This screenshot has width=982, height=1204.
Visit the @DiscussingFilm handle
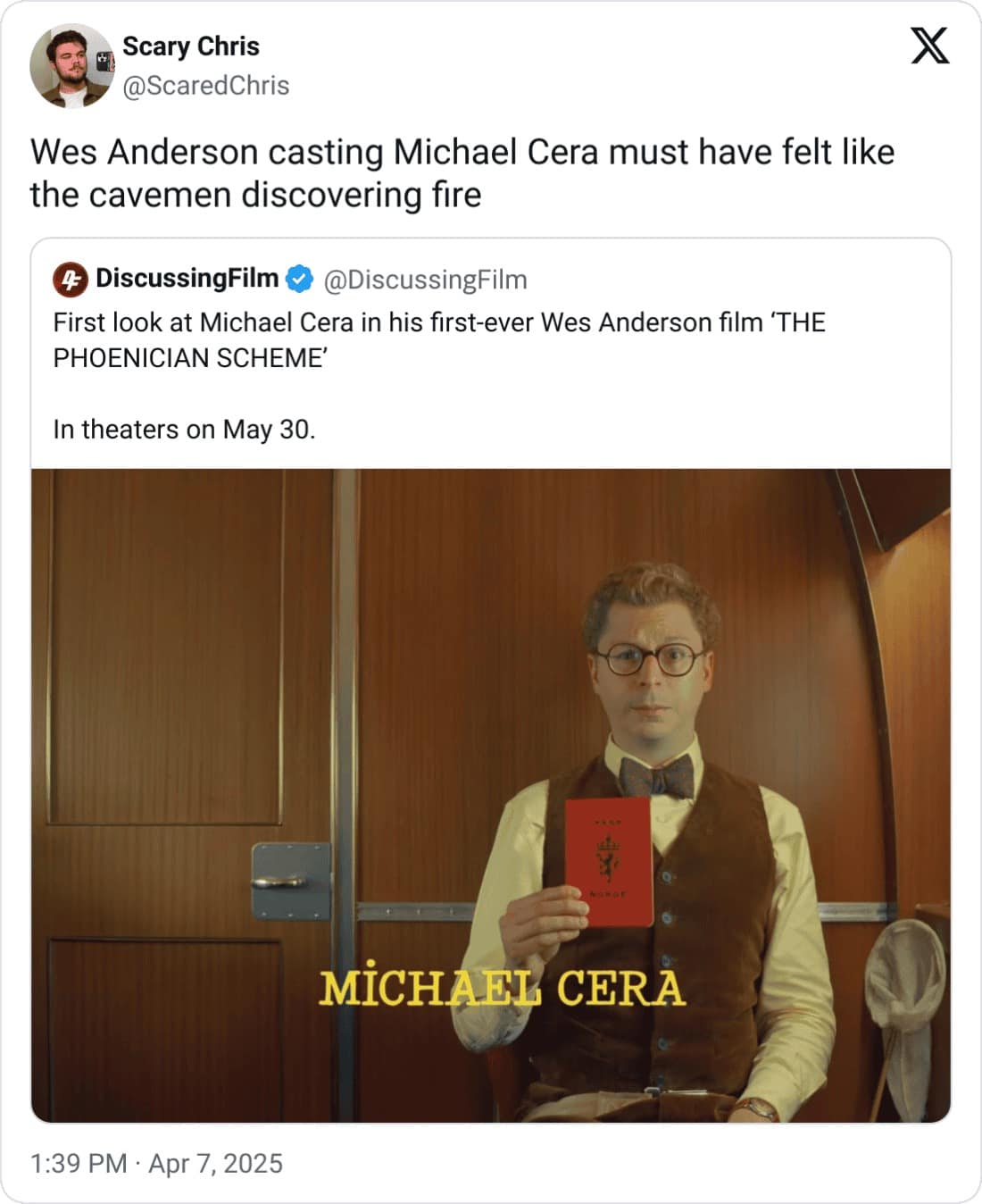pos(425,280)
